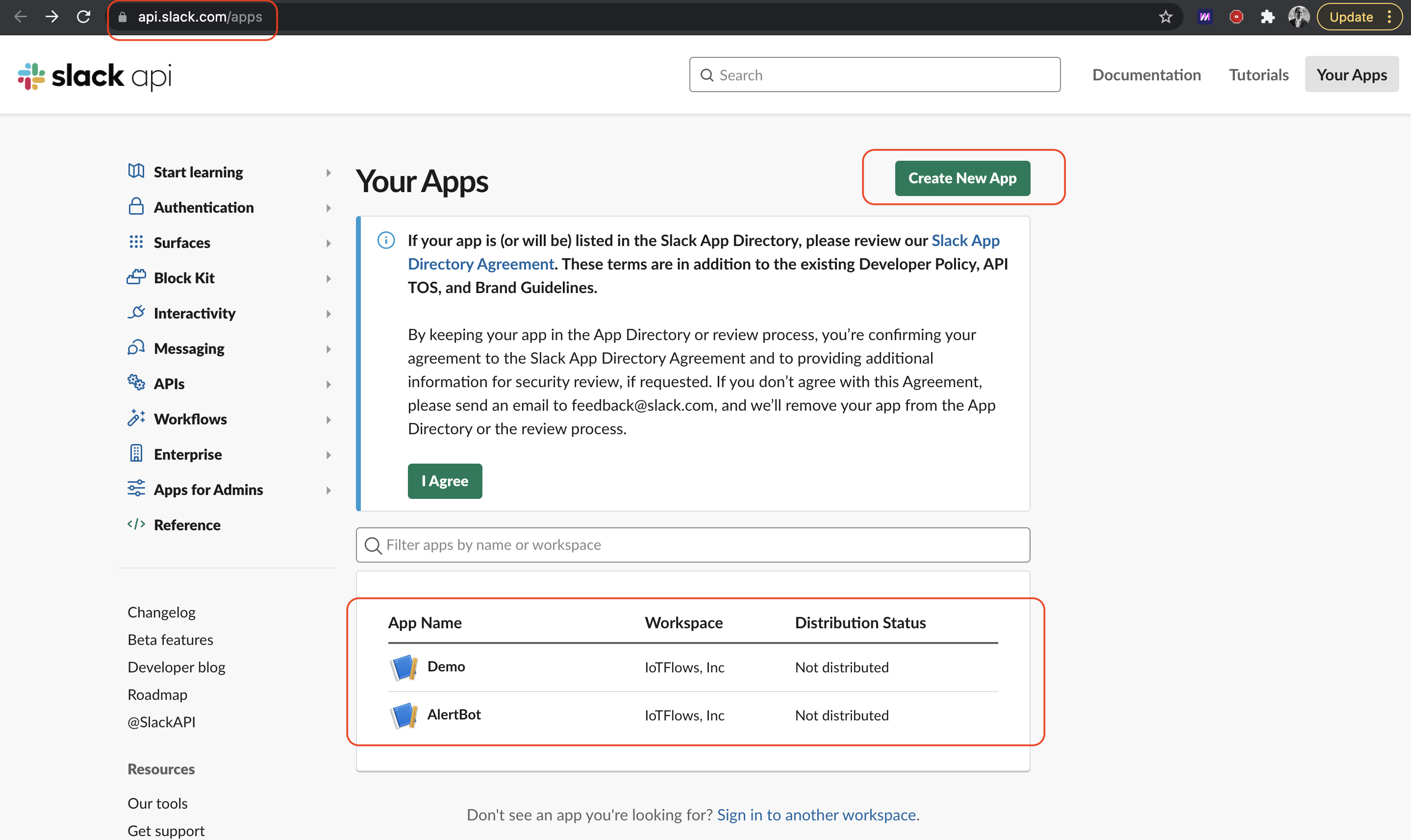Click the Workflows wand icon
The width and height of the screenshot is (1411, 840).
tap(136, 419)
